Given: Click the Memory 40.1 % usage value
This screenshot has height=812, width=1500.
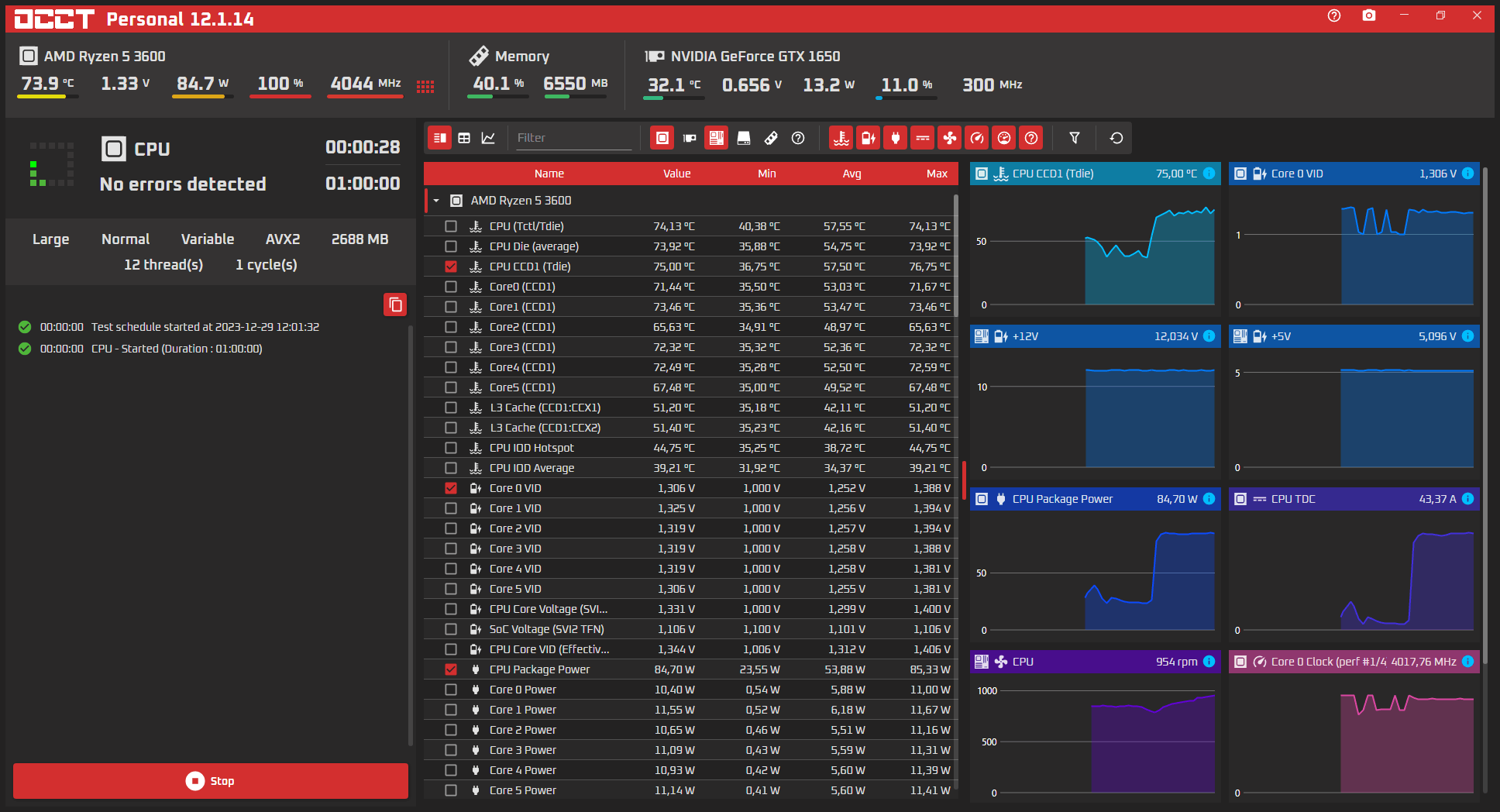Looking at the screenshot, I should tap(498, 84).
